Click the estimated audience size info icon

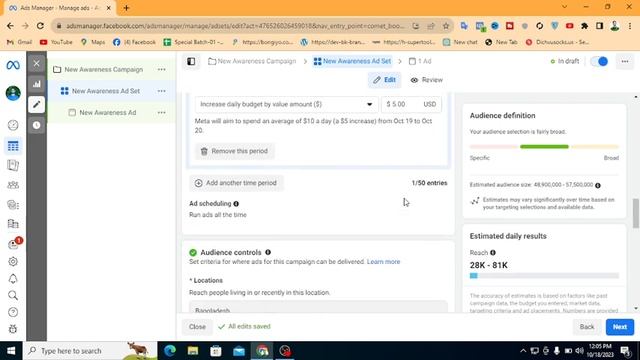pos(598,185)
